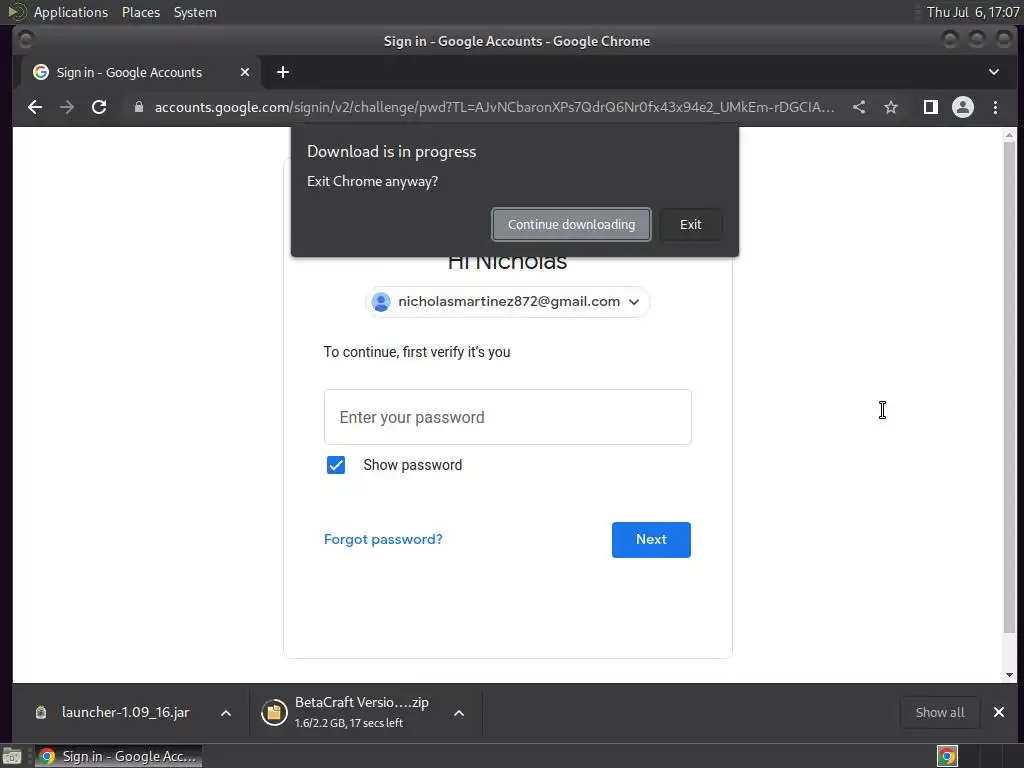This screenshot has height=768, width=1024.
Task: Uncheck the Show password checkbox
Action: point(336,465)
